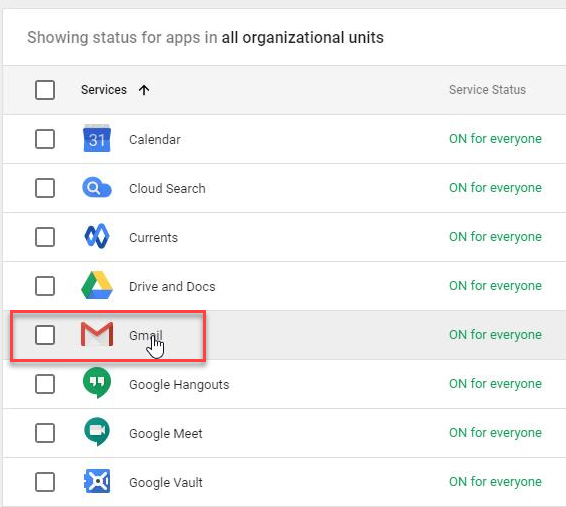Select the Currents service icon
The image size is (566, 507).
97,236
